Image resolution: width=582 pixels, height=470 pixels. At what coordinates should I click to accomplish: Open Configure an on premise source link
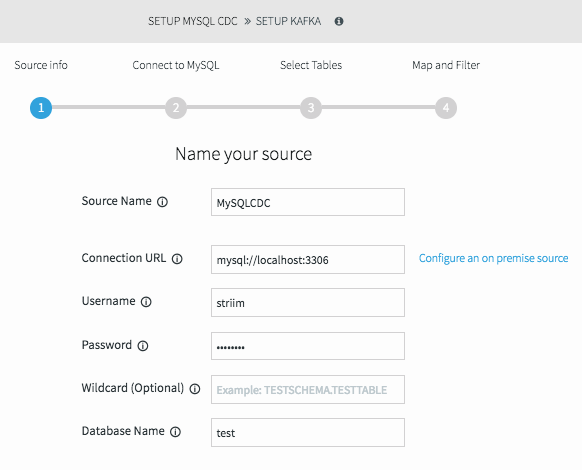[493, 258]
